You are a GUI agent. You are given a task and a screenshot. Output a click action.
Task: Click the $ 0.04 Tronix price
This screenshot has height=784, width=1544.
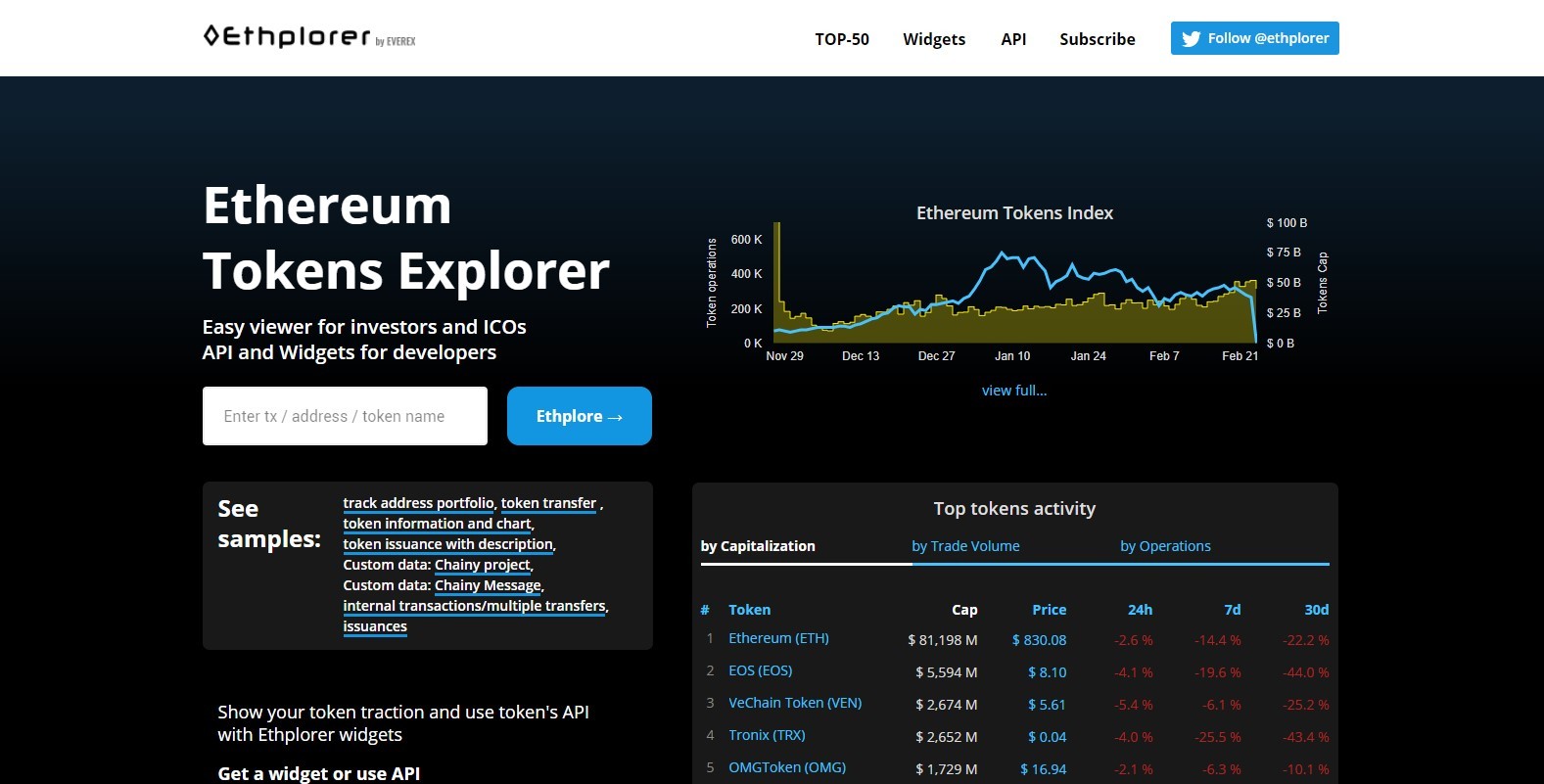tap(1047, 737)
